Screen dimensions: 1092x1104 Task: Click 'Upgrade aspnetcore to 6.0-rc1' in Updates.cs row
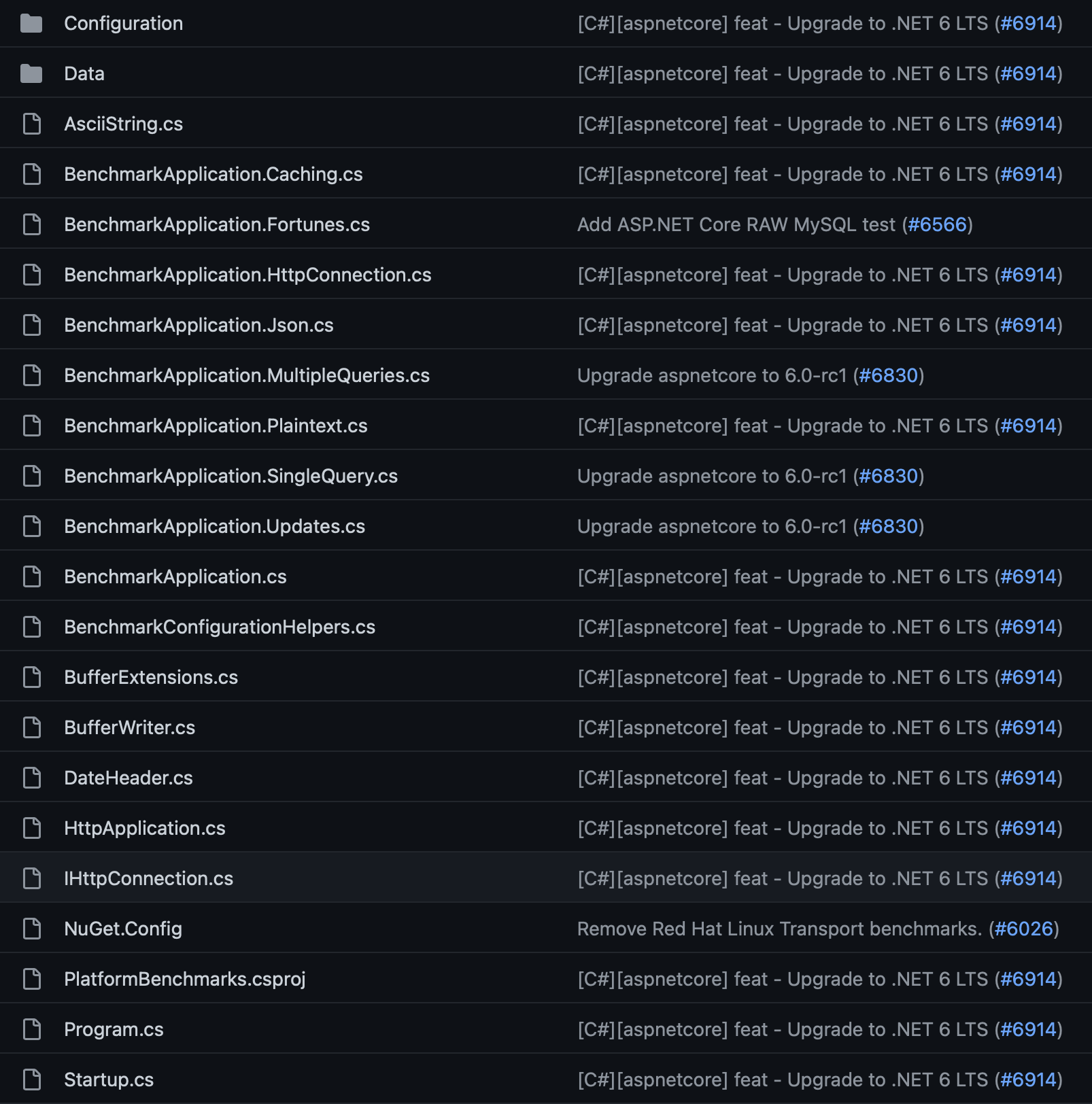tap(712, 527)
